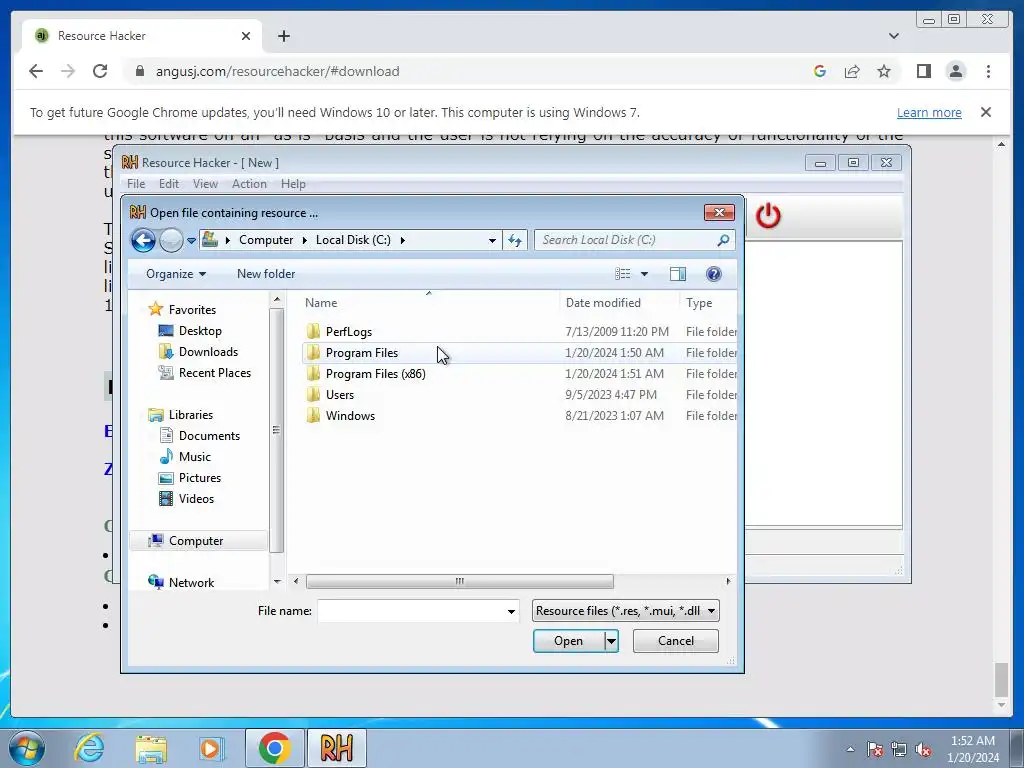Click the navigation pane down scroll arrow
The height and width of the screenshot is (768, 1024).
(277, 581)
